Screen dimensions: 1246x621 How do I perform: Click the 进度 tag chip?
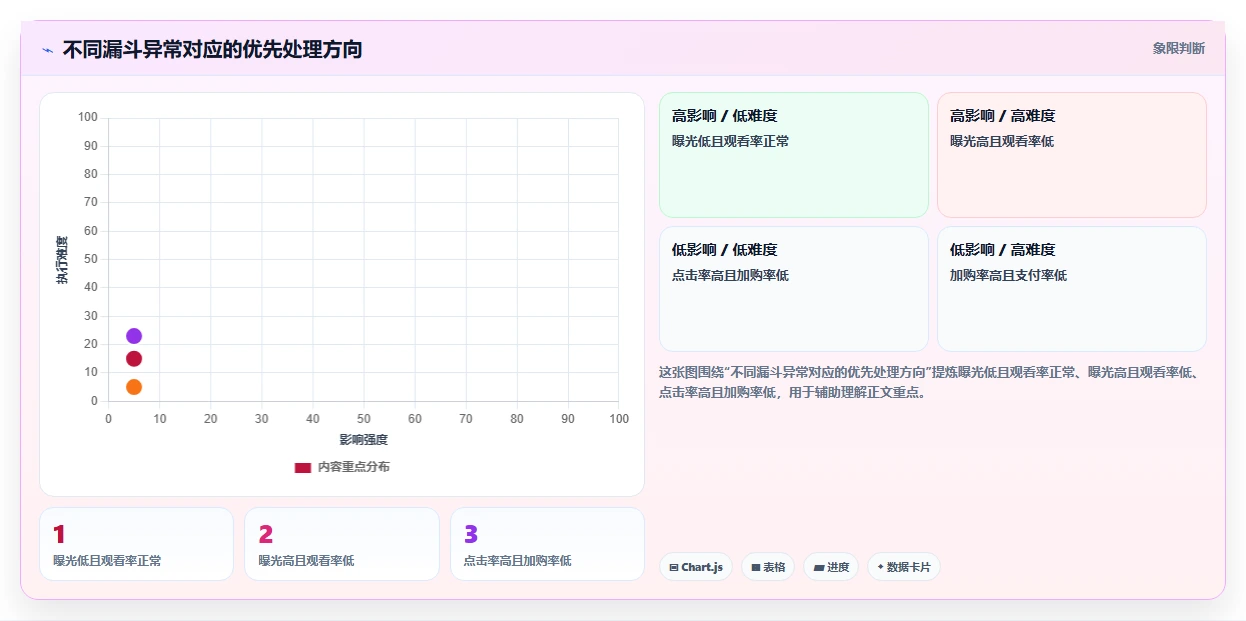pyautogui.click(x=831, y=567)
